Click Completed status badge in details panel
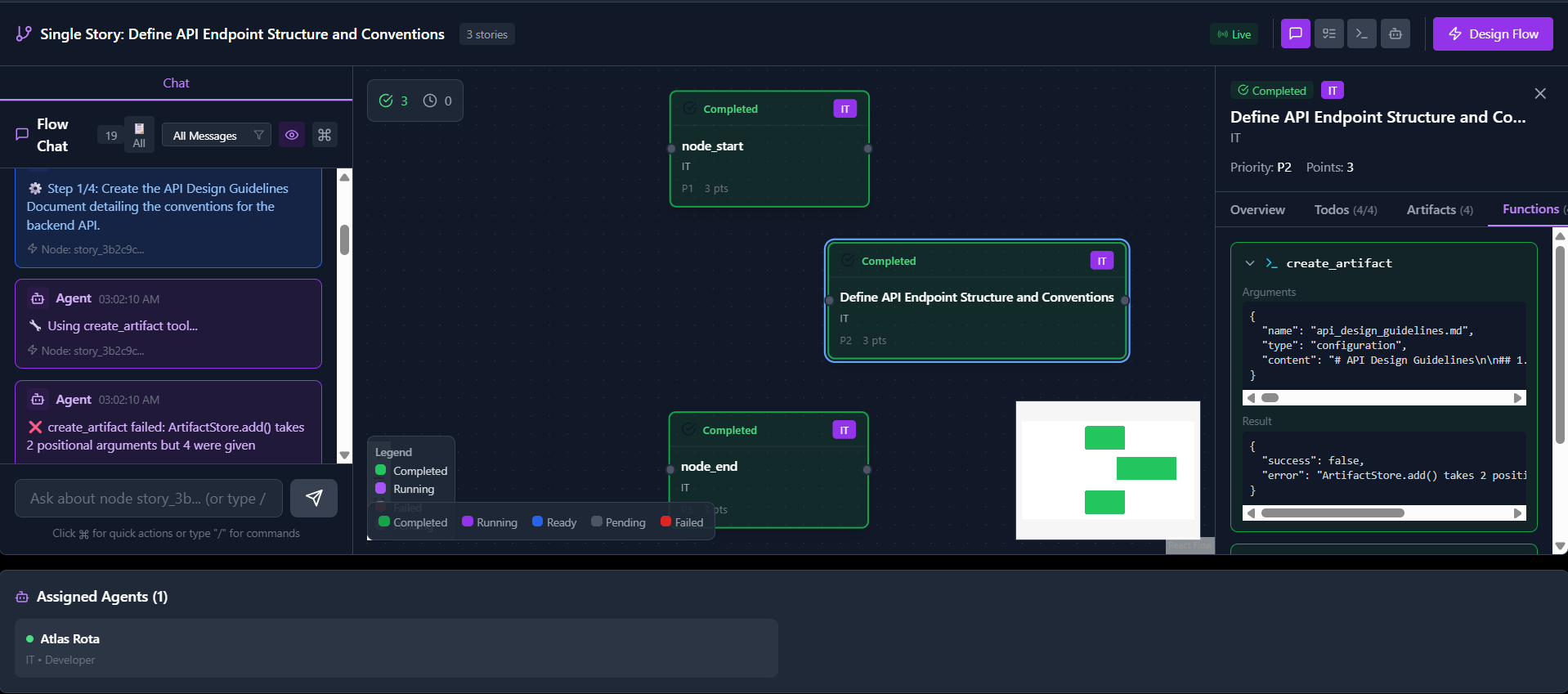Viewport: 1568px width, 694px height. pos(1272,91)
